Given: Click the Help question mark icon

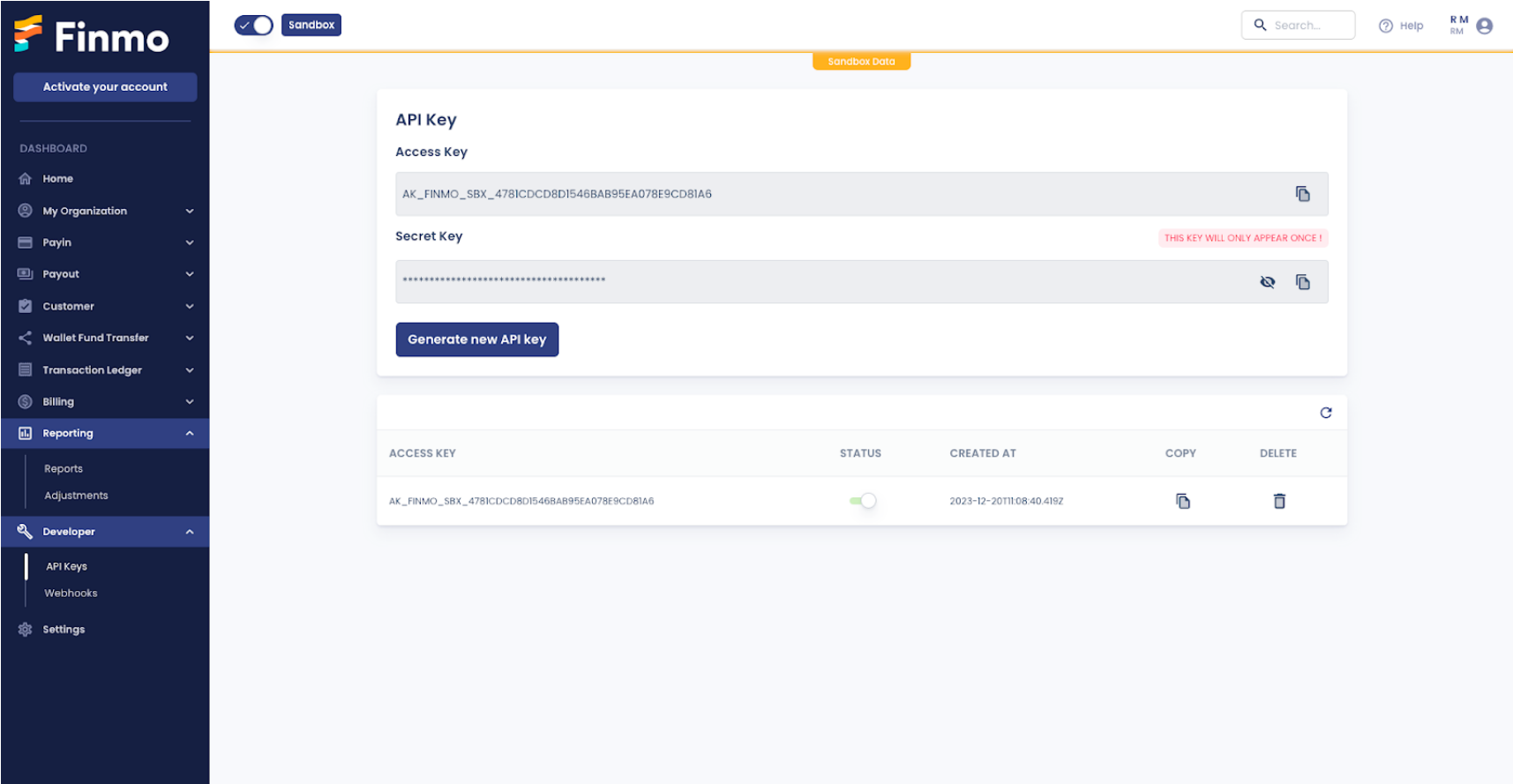Looking at the screenshot, I should (x=1386, y=26).
